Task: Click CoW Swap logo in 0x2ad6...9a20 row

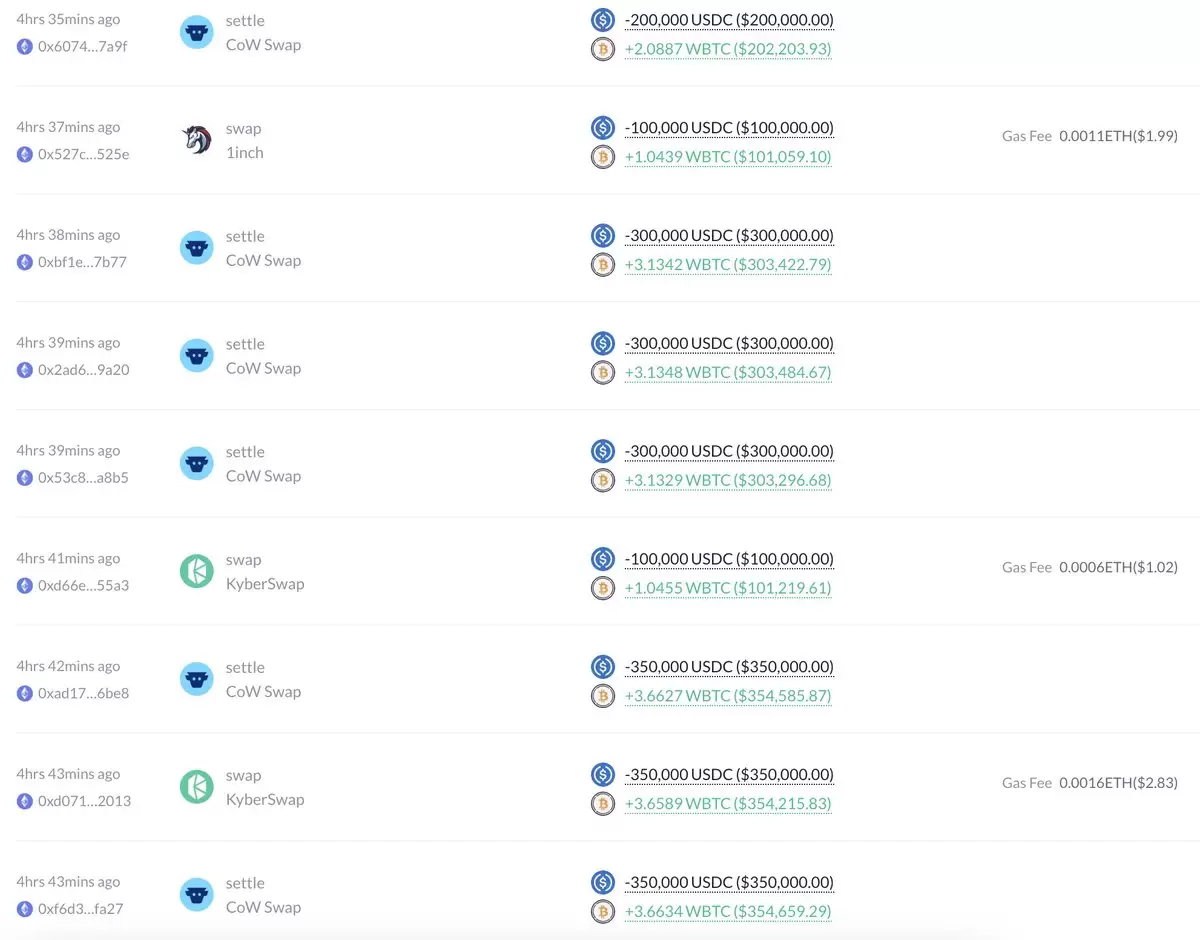Action: tap(197, 356)
